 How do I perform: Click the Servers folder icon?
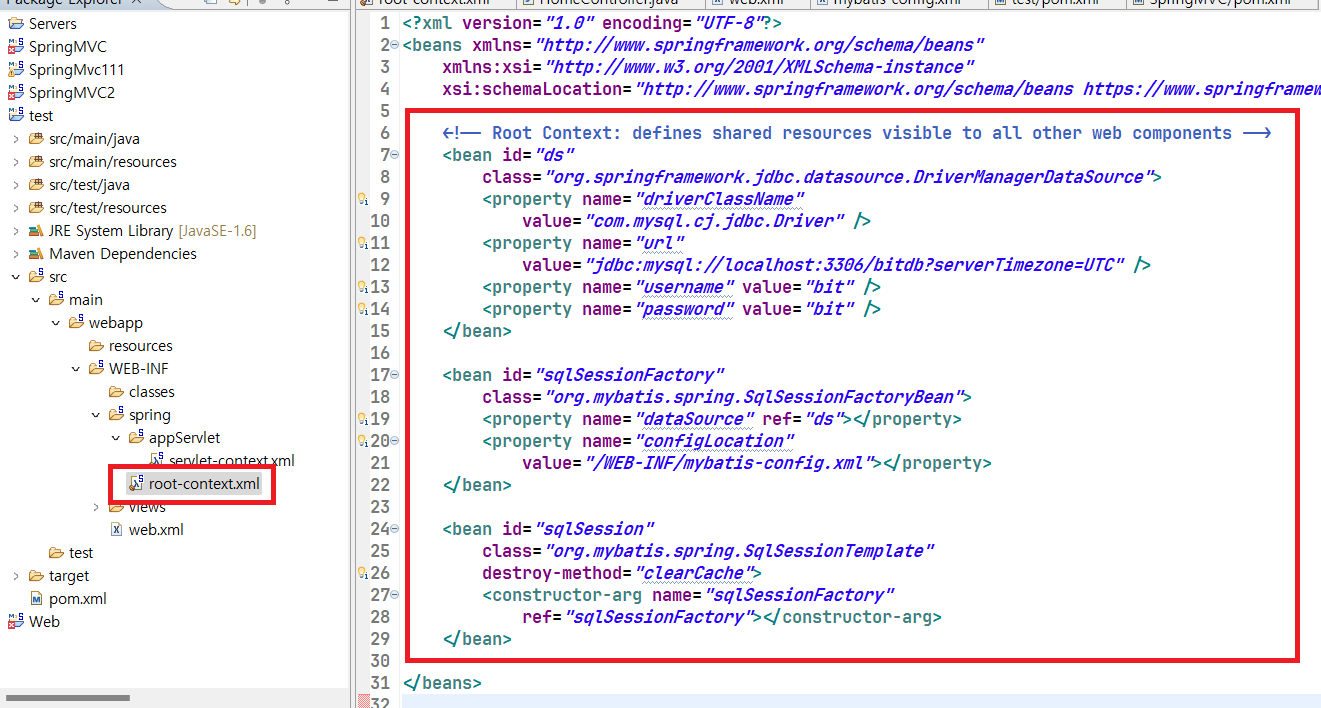[x=16, y=23]
